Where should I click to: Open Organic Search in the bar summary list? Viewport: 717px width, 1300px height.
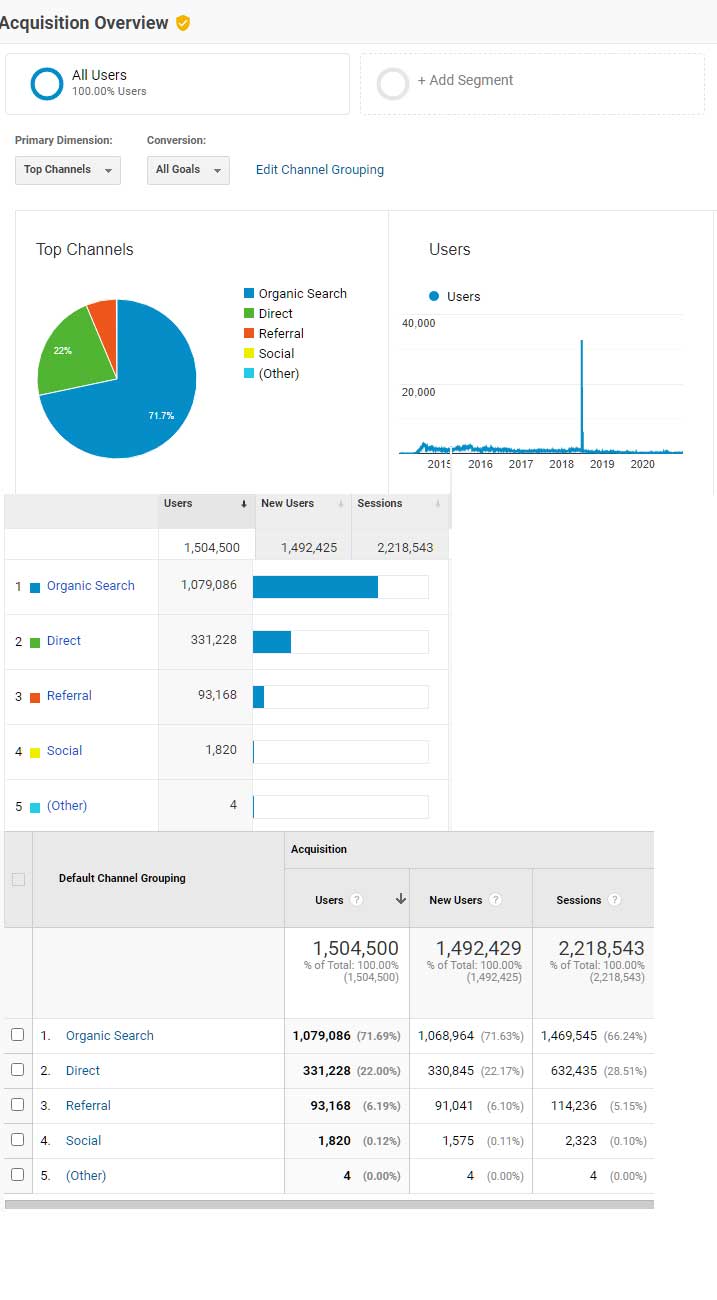click(91, 586)
